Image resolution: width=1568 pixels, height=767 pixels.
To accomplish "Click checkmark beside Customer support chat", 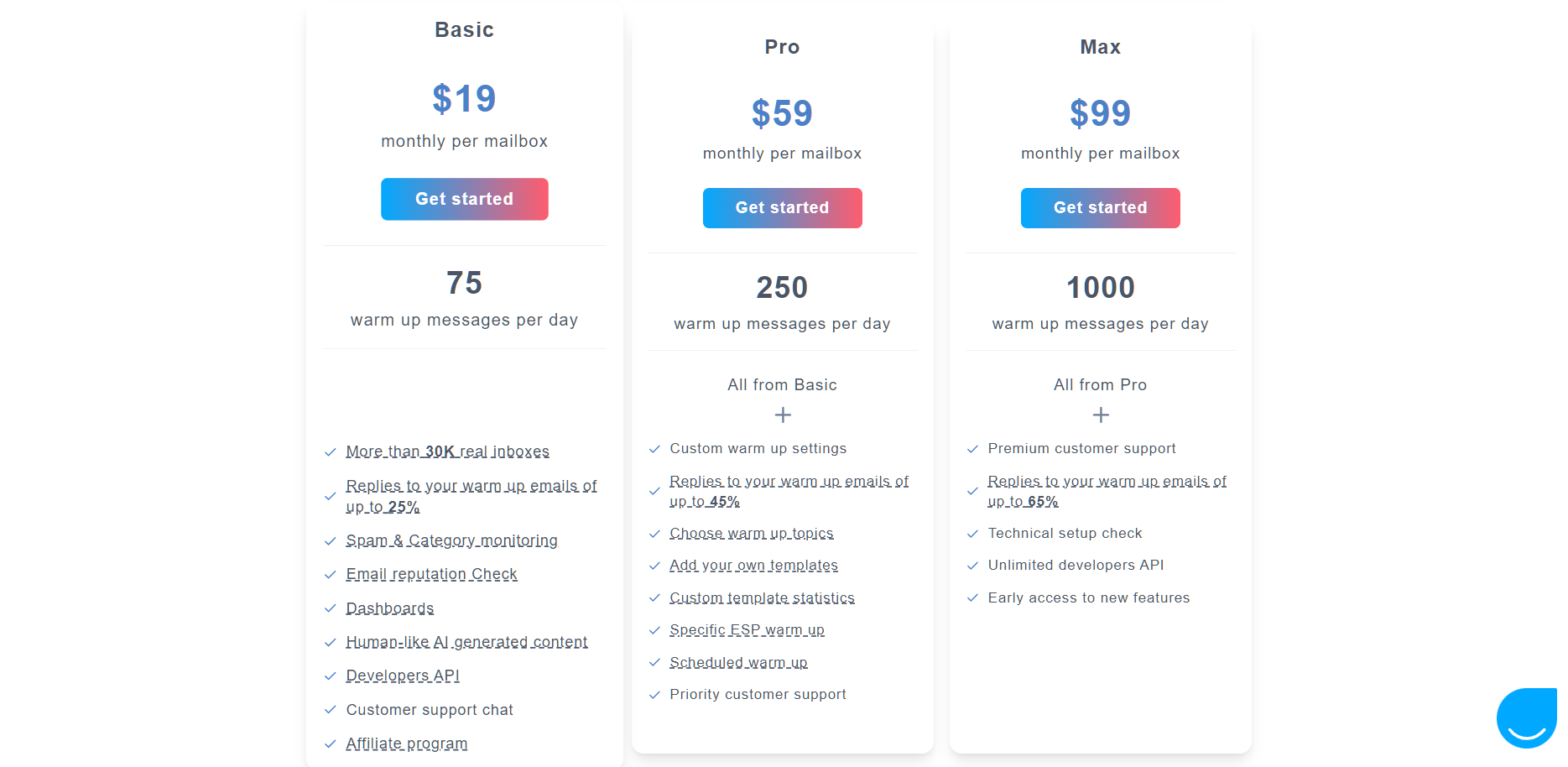I will tap(331, 710).
